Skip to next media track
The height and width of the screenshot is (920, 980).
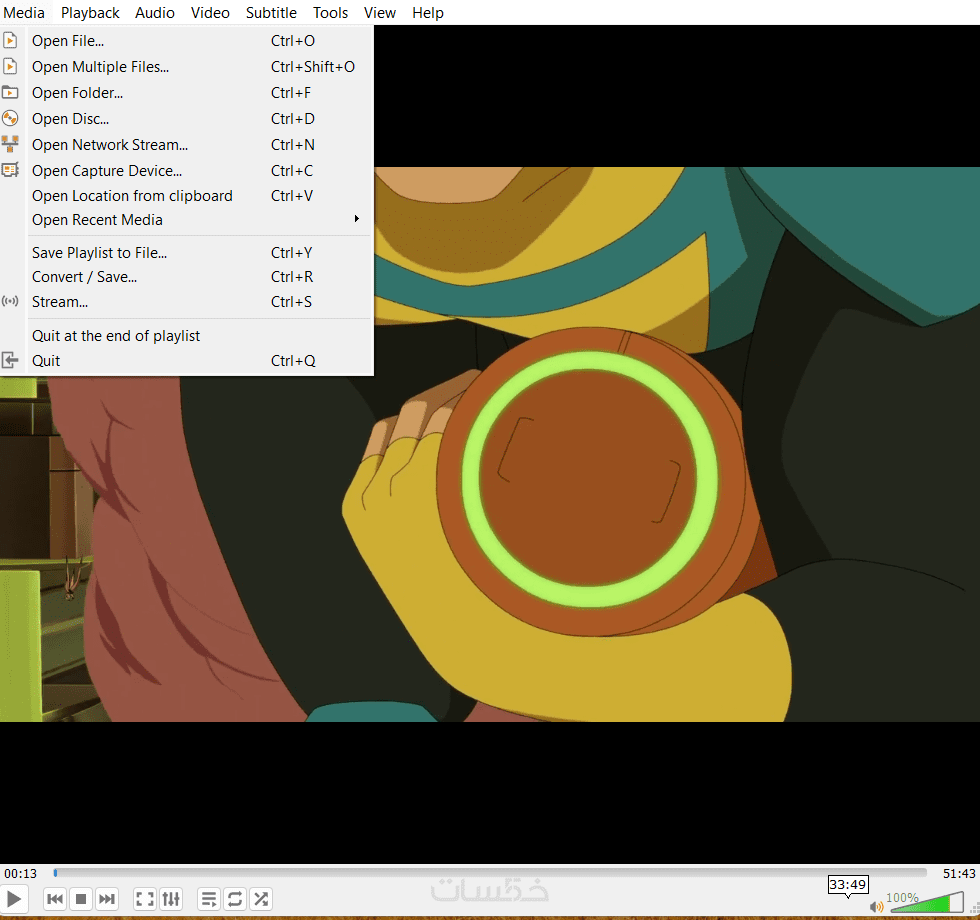[107, 899]
